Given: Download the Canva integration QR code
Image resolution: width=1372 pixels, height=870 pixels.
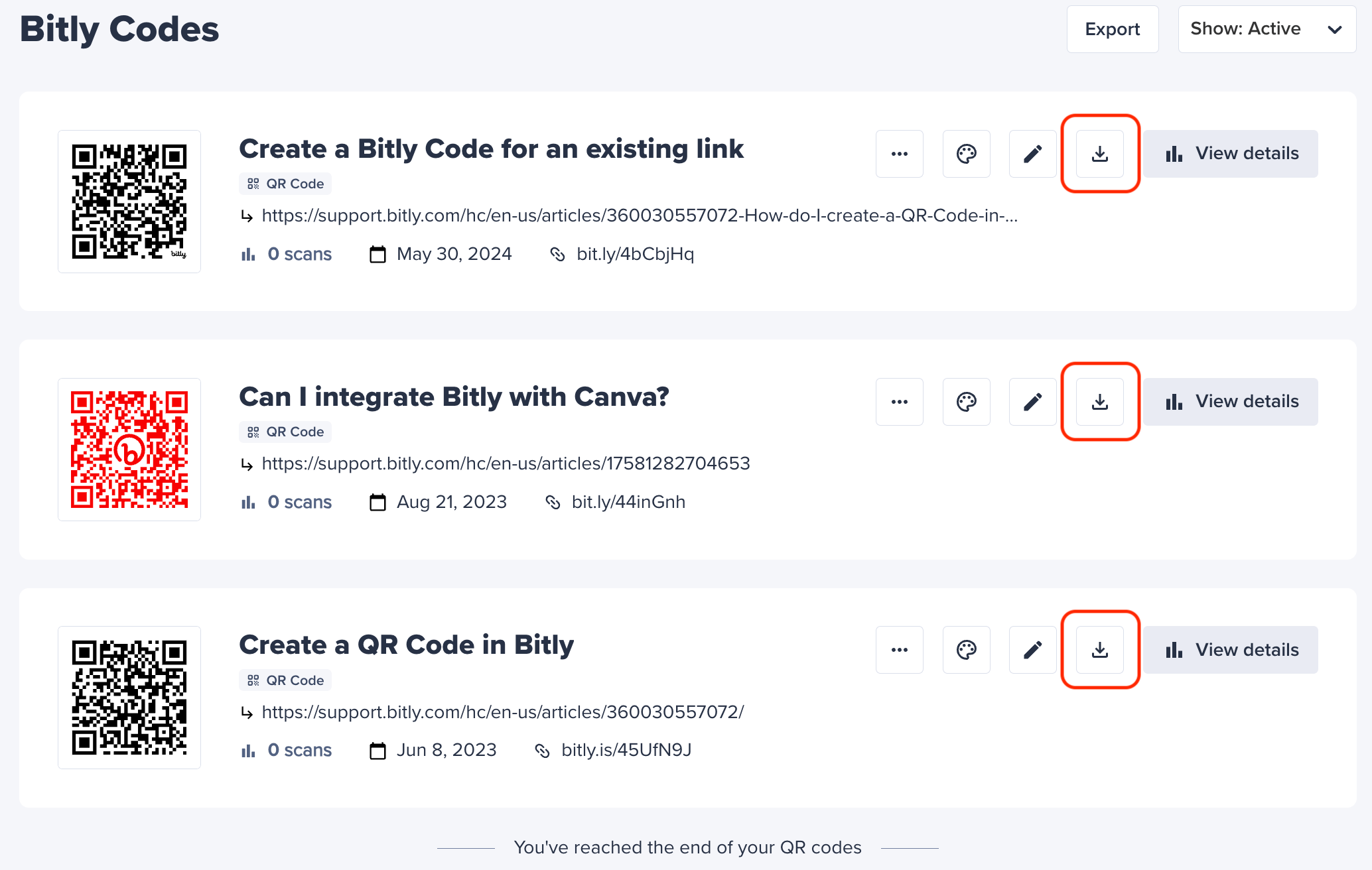Looking at the screenshot, I should 1099,401.
